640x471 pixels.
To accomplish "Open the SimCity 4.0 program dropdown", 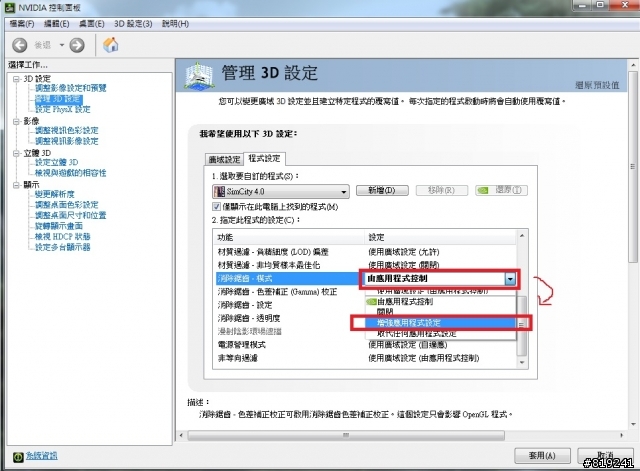I will pos(281,191).
